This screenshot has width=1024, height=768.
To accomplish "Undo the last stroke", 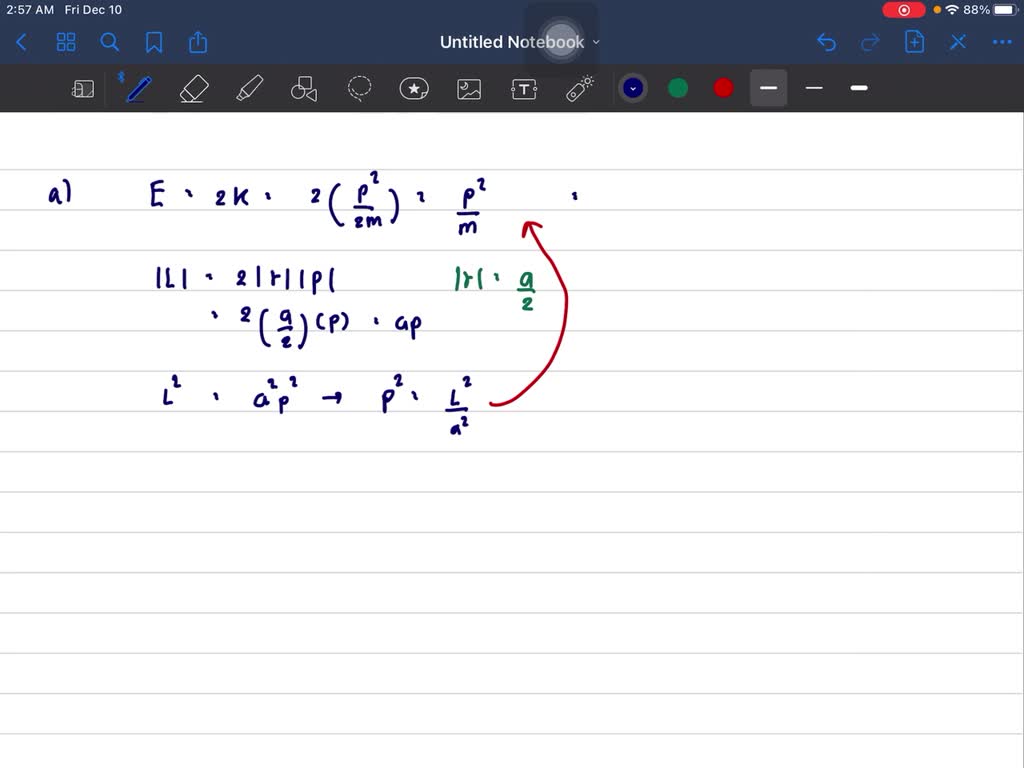I will pyautogui.click(x=826, y=42).
